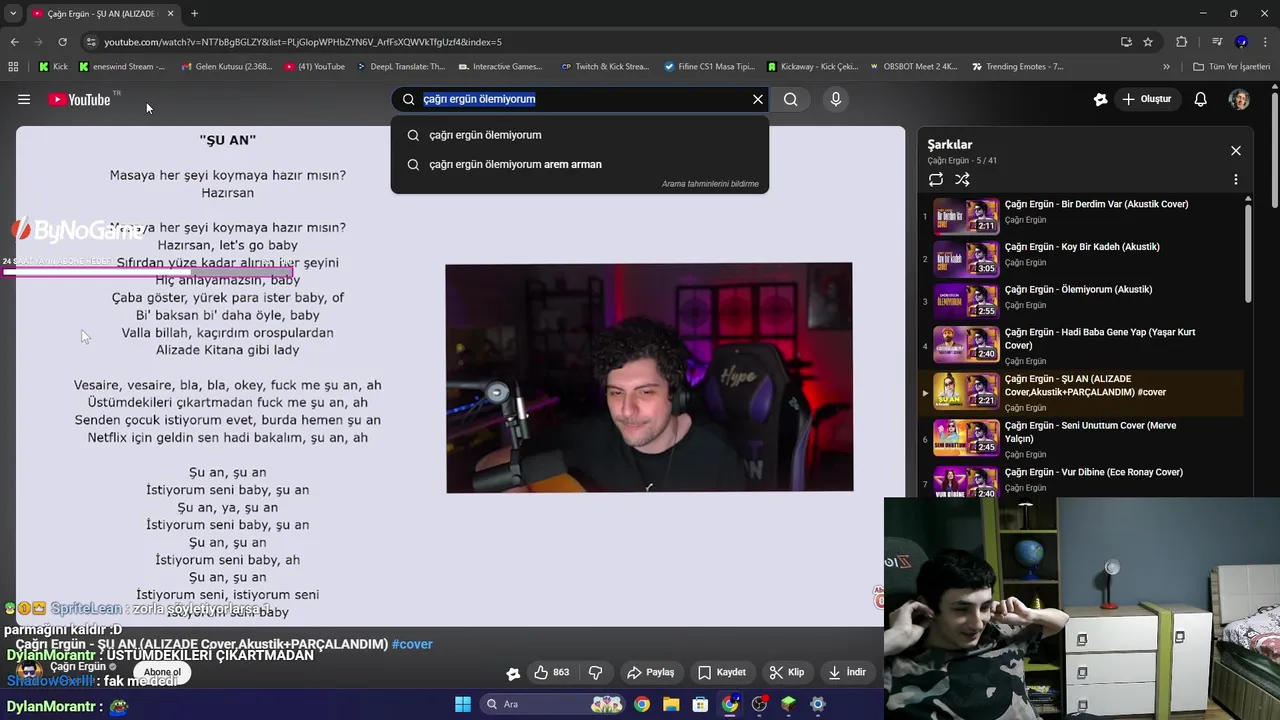The width and height of the screenshot is (1280, 720).
Task: Open the 'DeepL Translate' bookmark
Action: 399,67
